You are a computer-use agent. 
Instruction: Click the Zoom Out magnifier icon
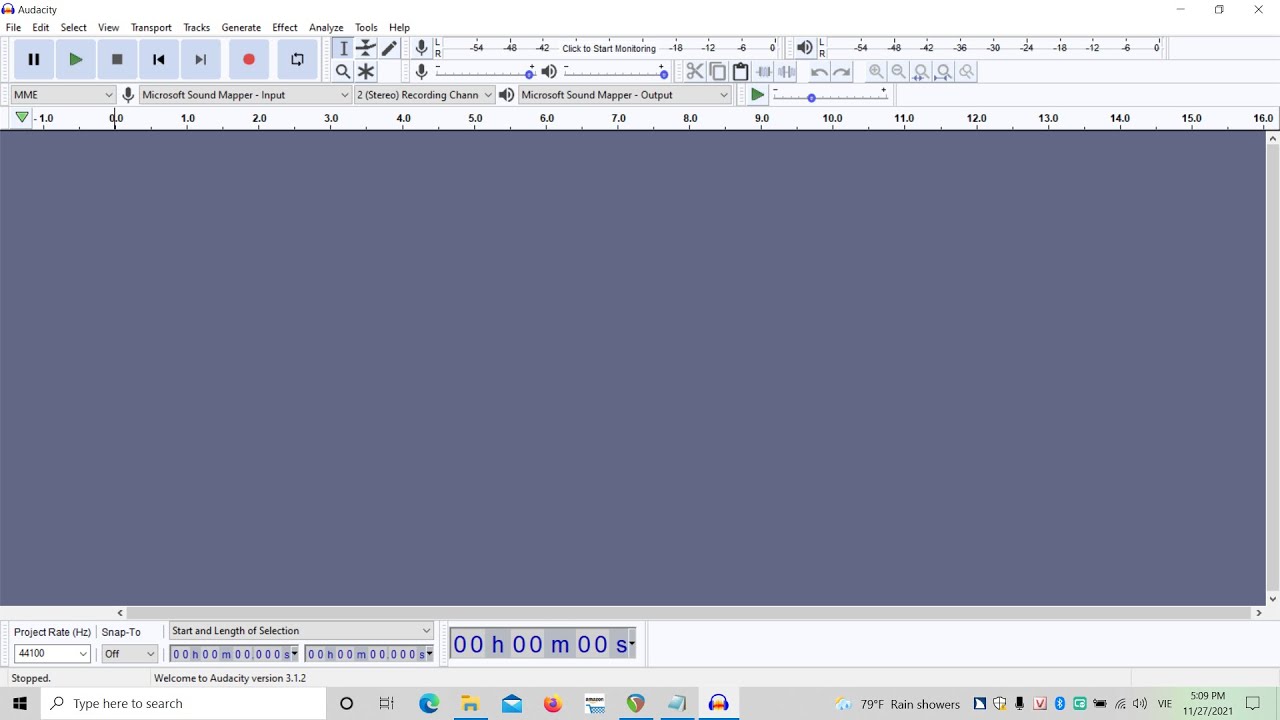pyautogui.click(x=898, y=72)
